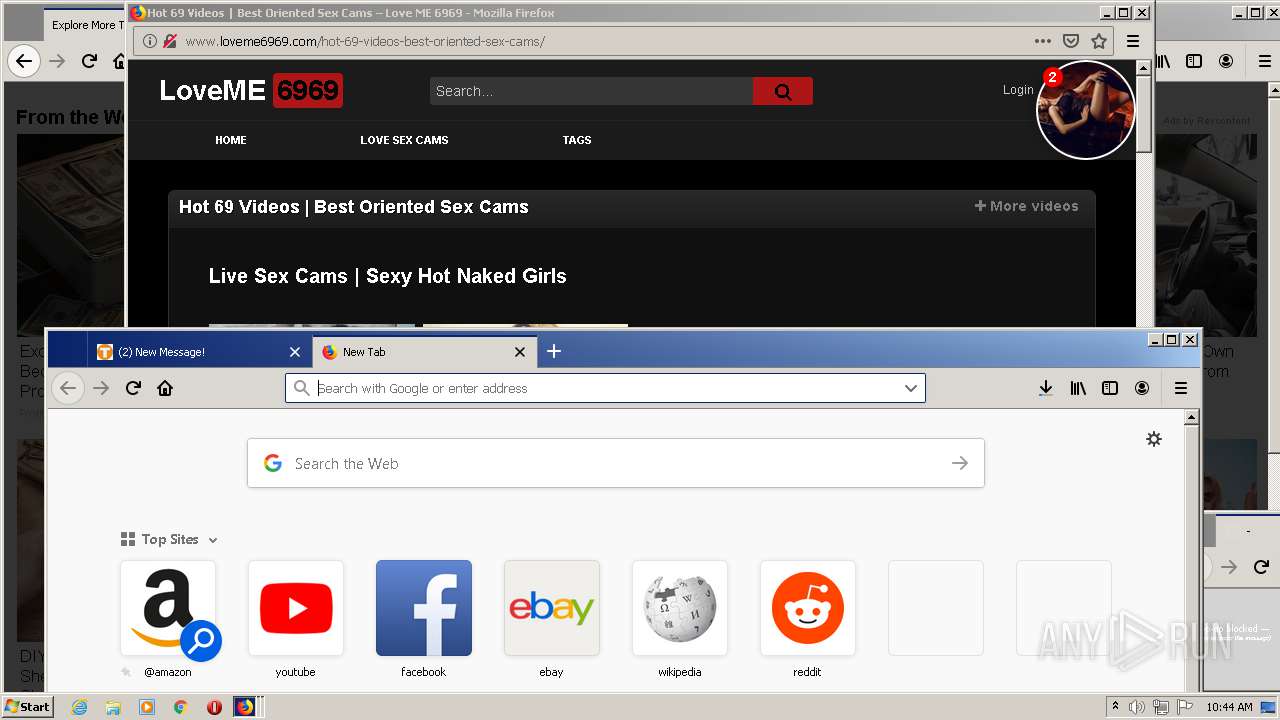Open hamburger menu in background Firefox window

tap(1265, 61)
